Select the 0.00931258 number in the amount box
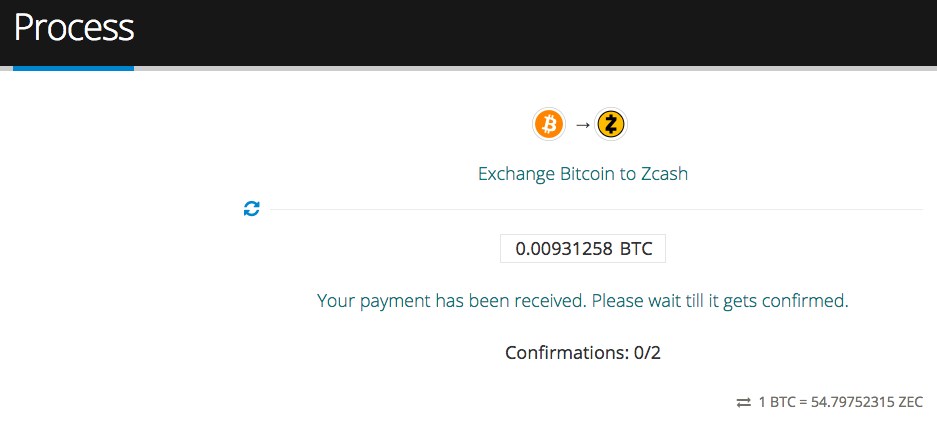Screen dimensions: 937x430 [564, 248]
